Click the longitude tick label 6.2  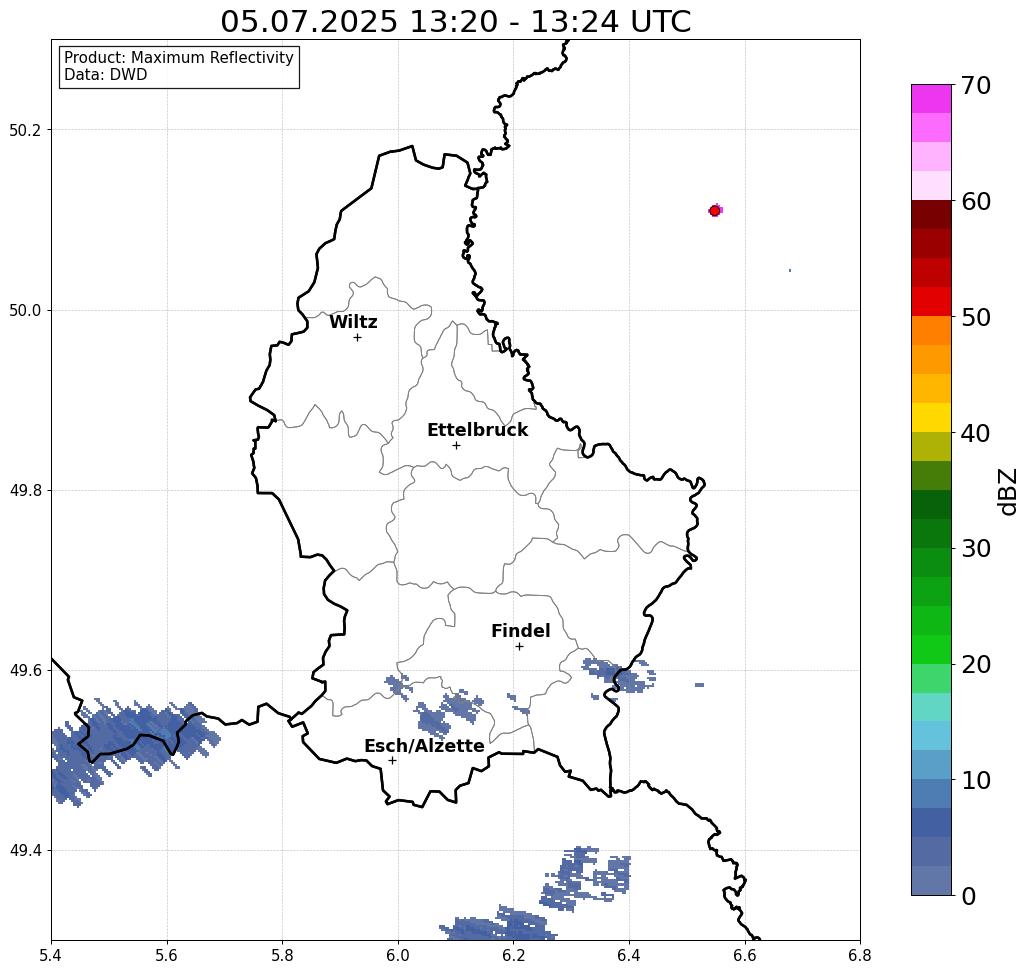(513, 955)
